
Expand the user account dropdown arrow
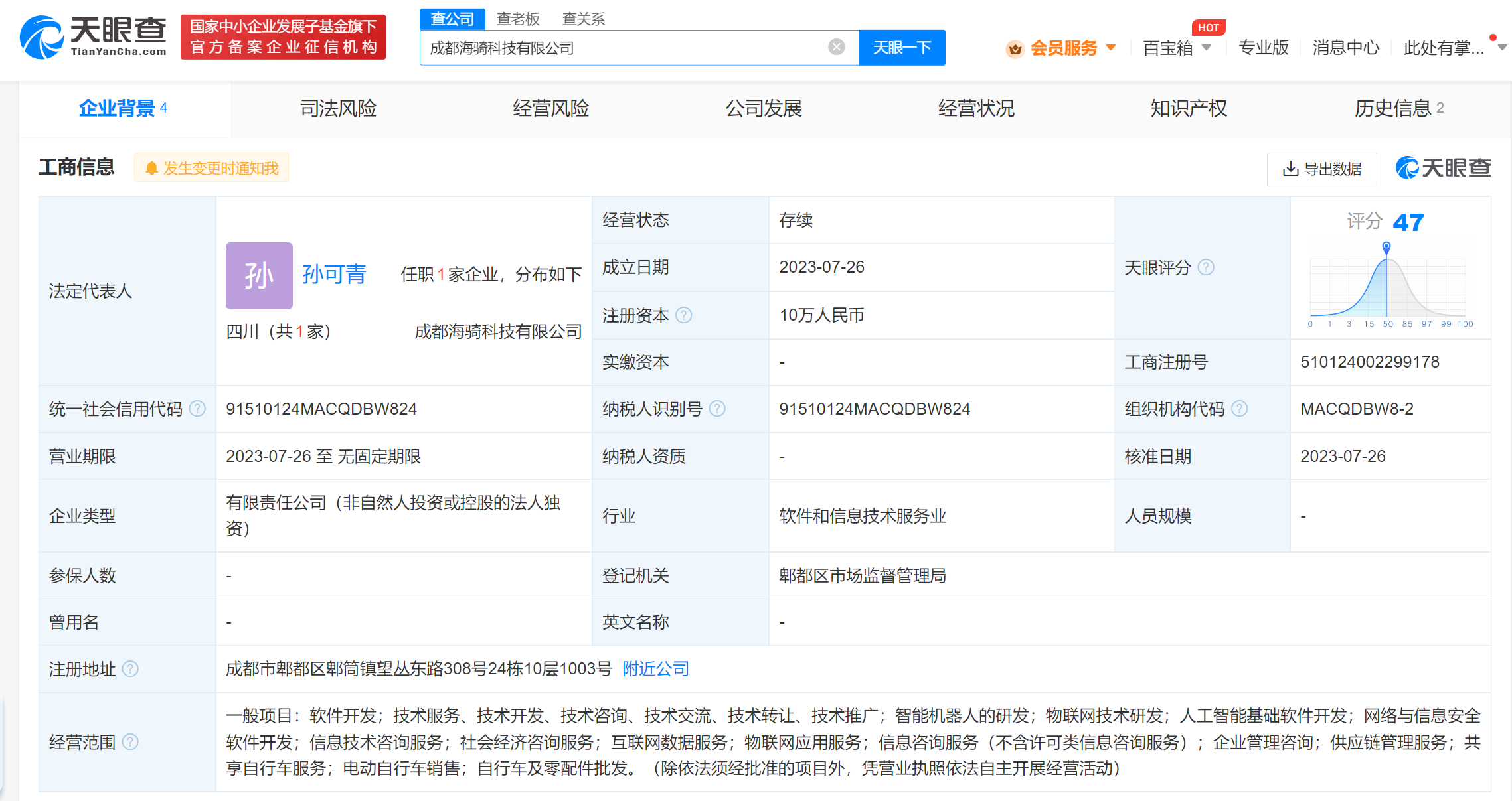click(1502, 48)
